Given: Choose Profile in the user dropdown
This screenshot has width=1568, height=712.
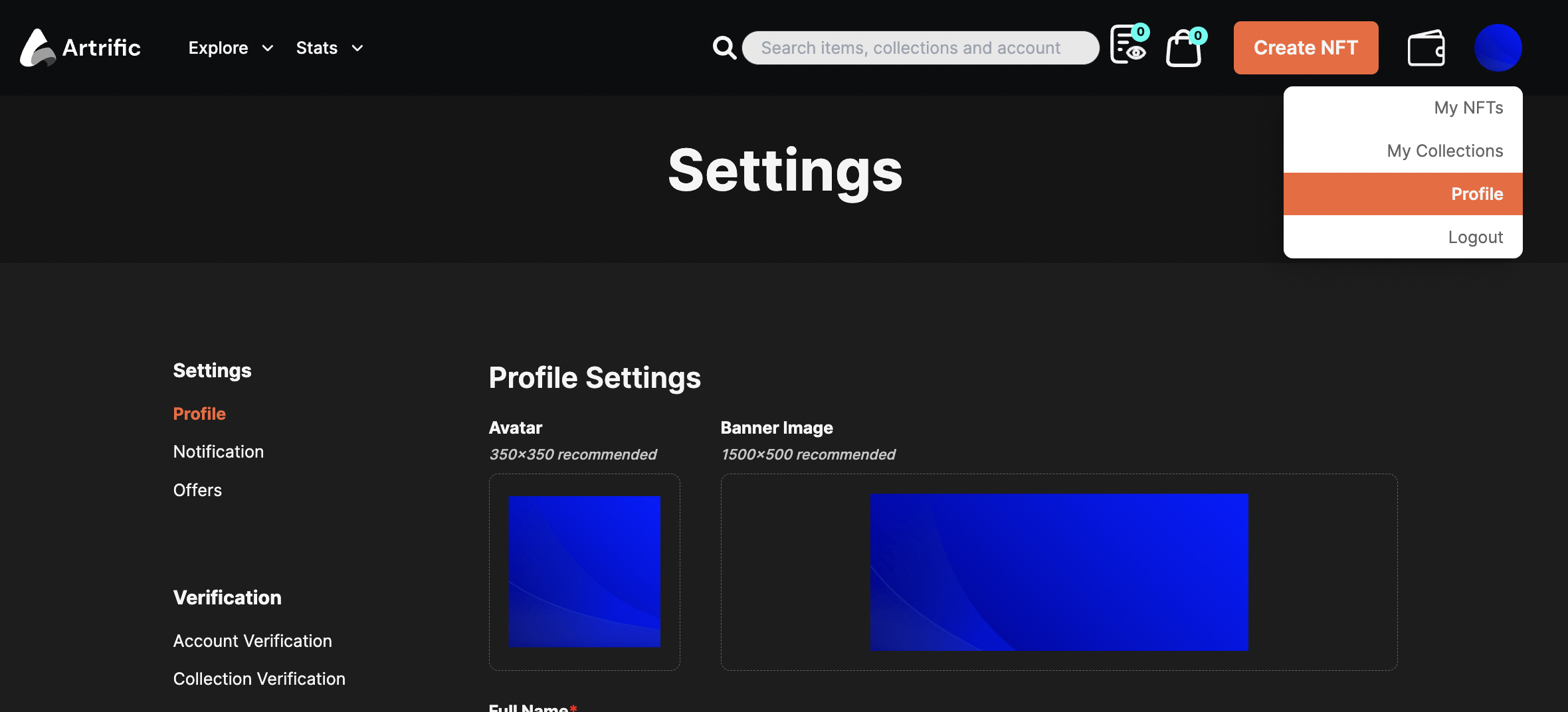Looking at the screenshot, I should [1476, 194].
